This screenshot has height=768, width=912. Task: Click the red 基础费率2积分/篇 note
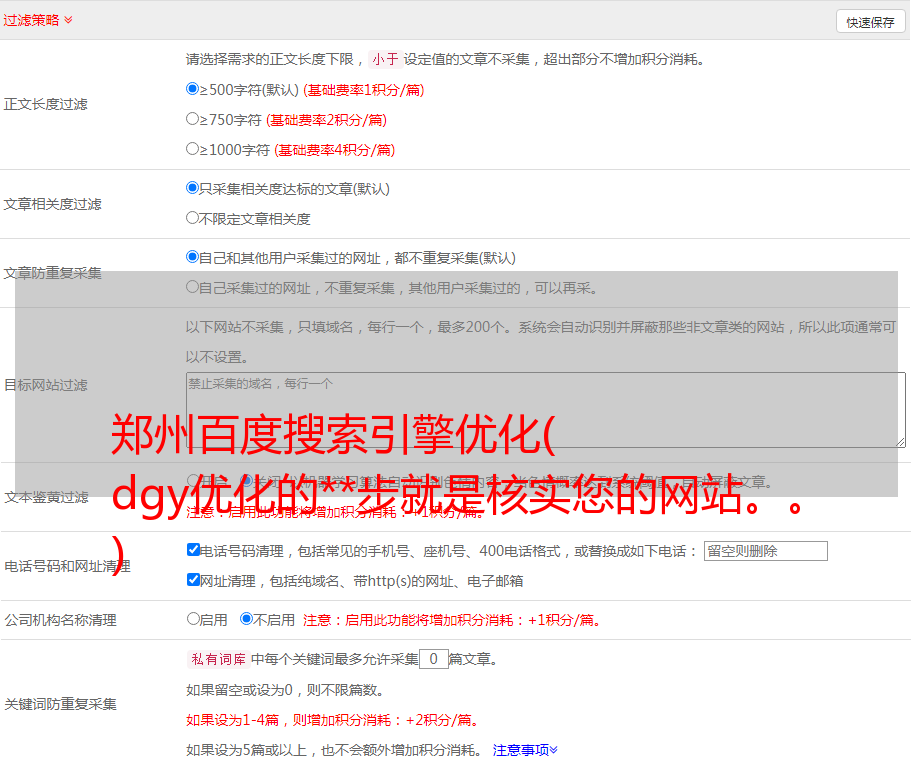[326, 120]
